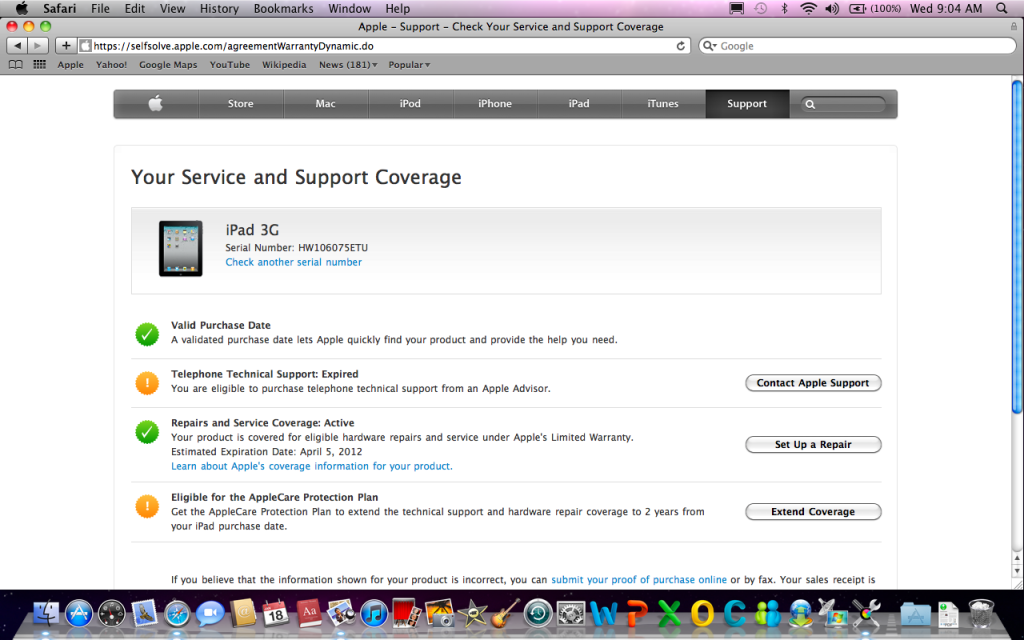Click the Apple logo in site navigation
Viewport: 1024px width, 640px height.
tap(155, 104)
